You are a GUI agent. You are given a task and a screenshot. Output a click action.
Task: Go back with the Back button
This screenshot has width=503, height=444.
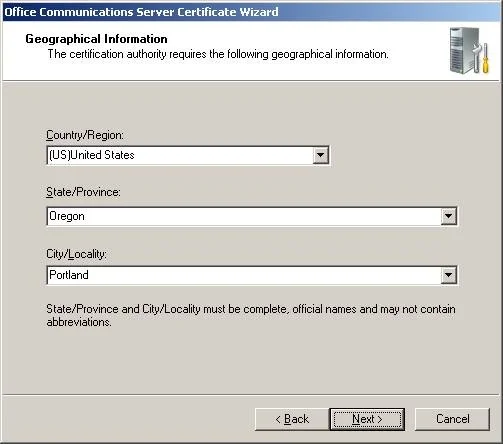coord(292,419)
